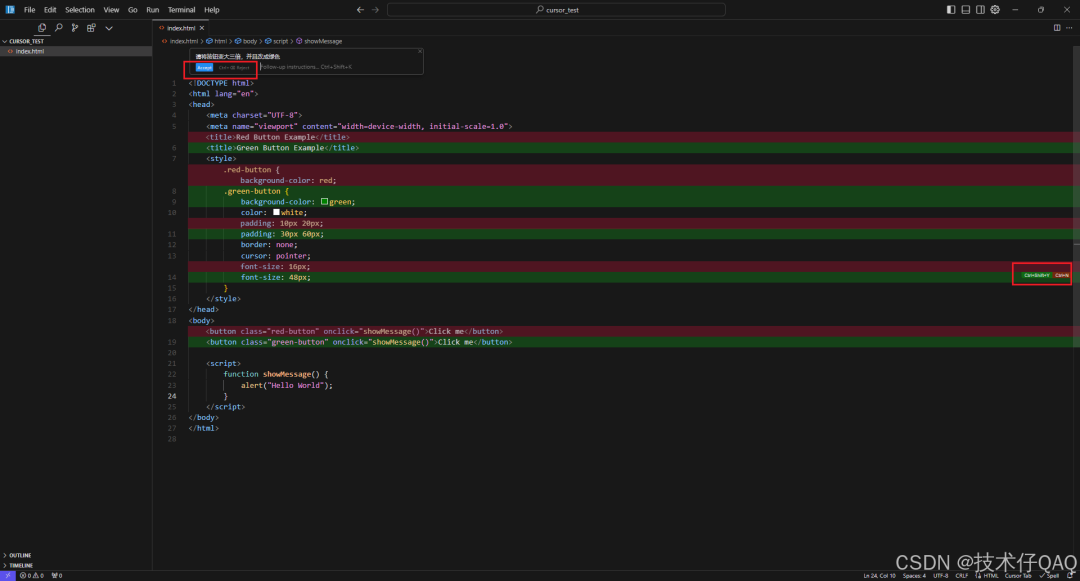Accept the AI edit with Accept button
This screenshot has height=581, width=1080.
coord(205,67)
